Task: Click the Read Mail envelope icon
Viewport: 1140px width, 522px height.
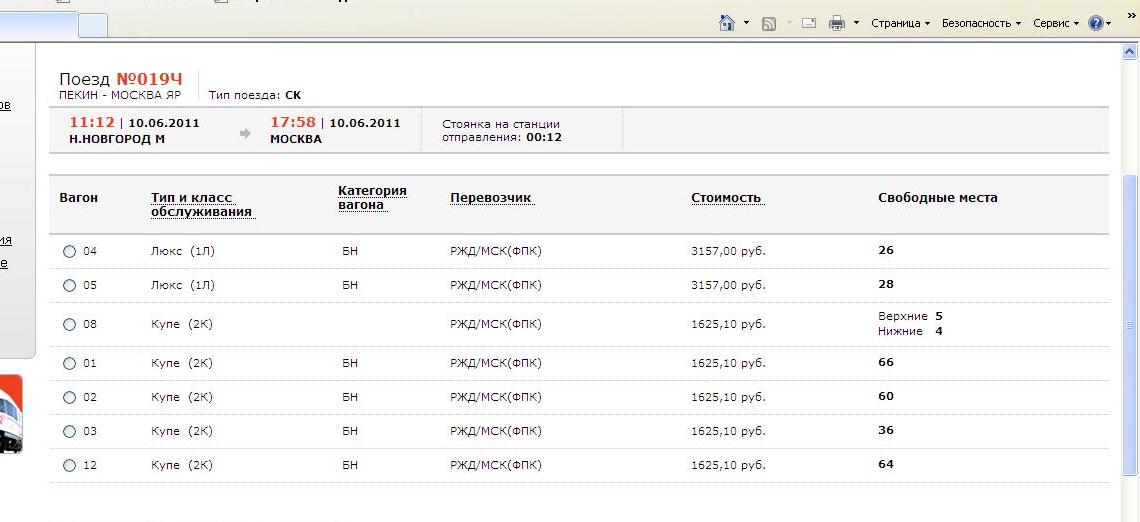Action: coord(809,23)
